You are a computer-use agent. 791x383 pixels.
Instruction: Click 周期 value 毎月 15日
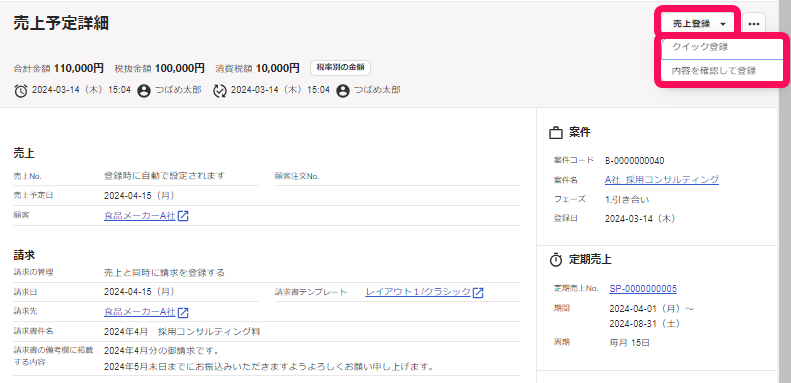[x=630, y=343]
